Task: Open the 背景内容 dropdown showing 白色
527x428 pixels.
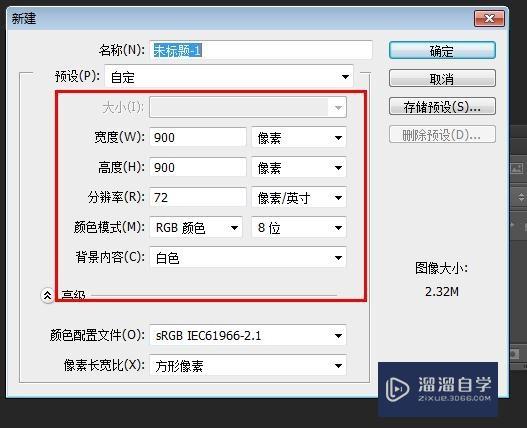Action: point(248,258)
